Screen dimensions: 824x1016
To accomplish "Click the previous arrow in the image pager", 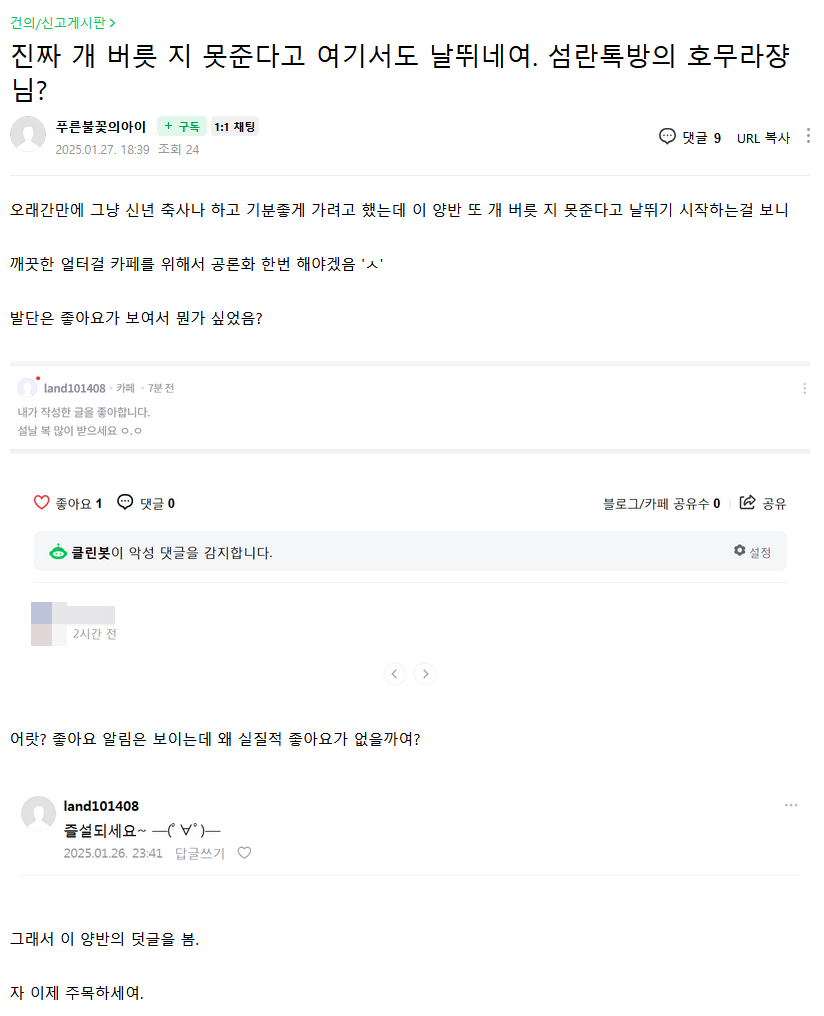I will coord(395,674).
